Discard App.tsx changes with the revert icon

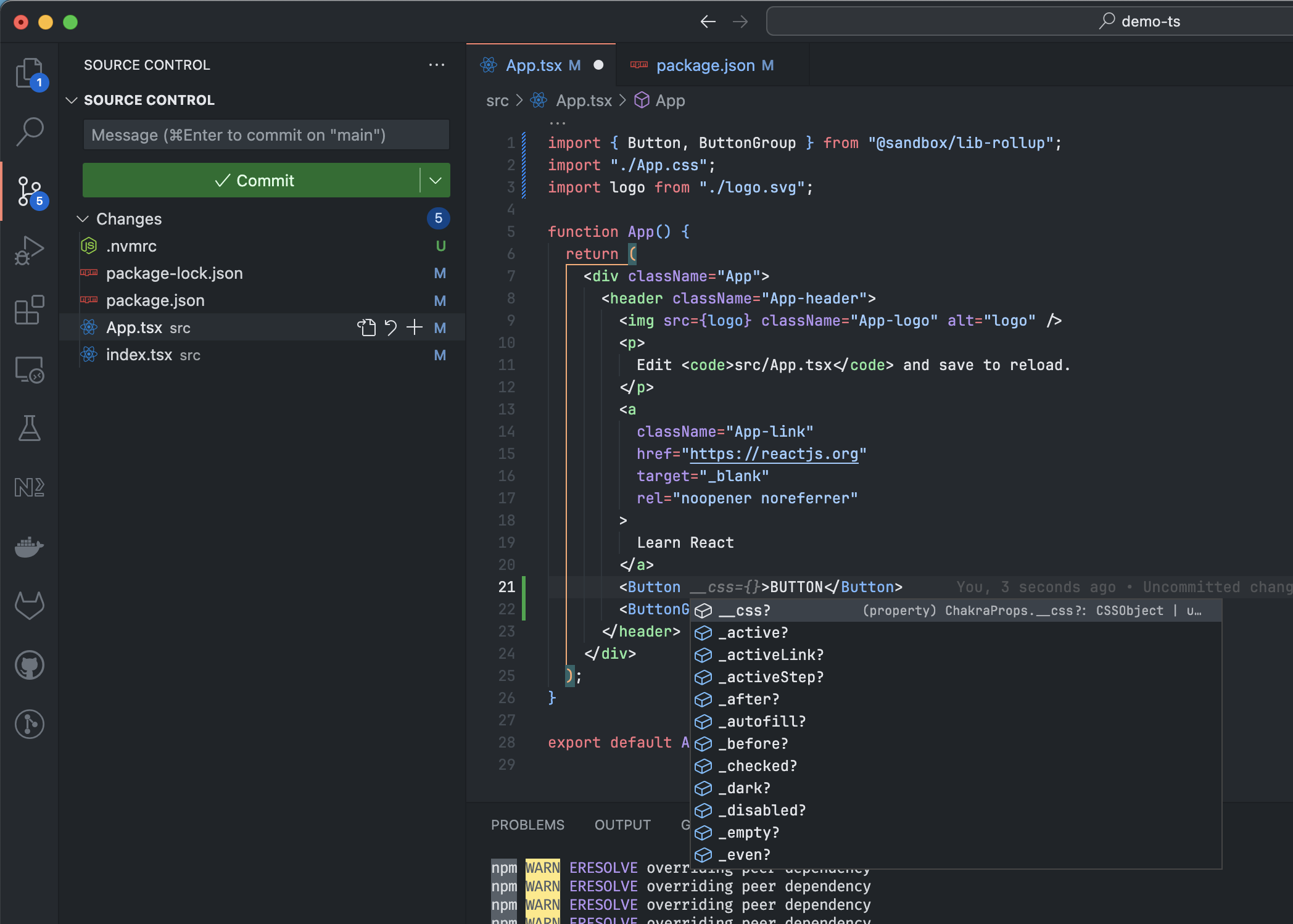(x=390, y=328)
